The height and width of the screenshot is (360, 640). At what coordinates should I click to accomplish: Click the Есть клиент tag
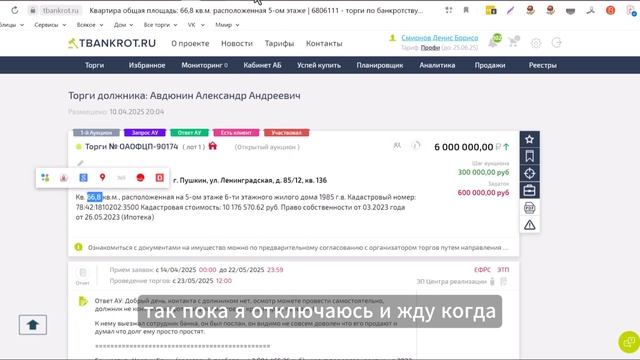(x=236, y=133)
